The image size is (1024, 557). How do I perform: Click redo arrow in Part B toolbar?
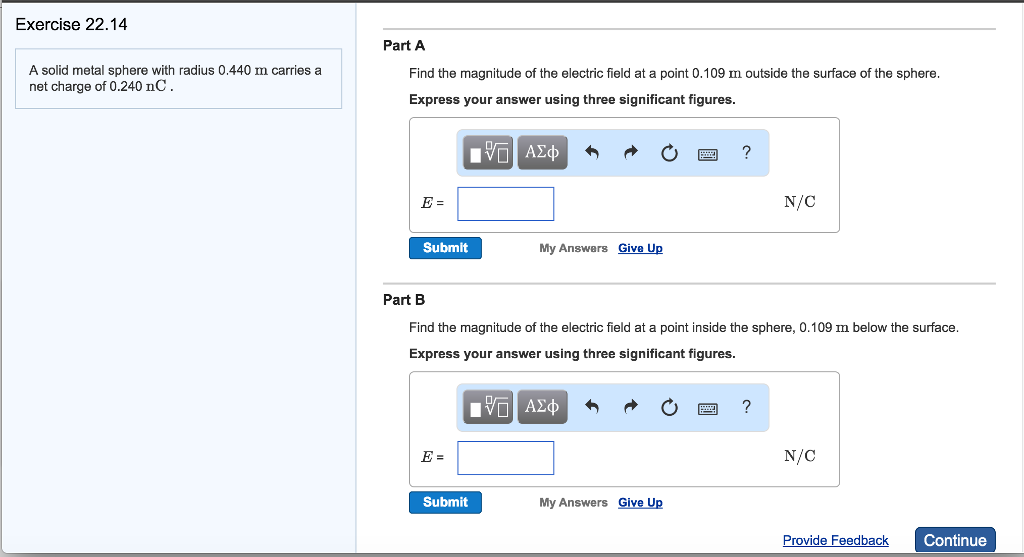coord(631,407)
